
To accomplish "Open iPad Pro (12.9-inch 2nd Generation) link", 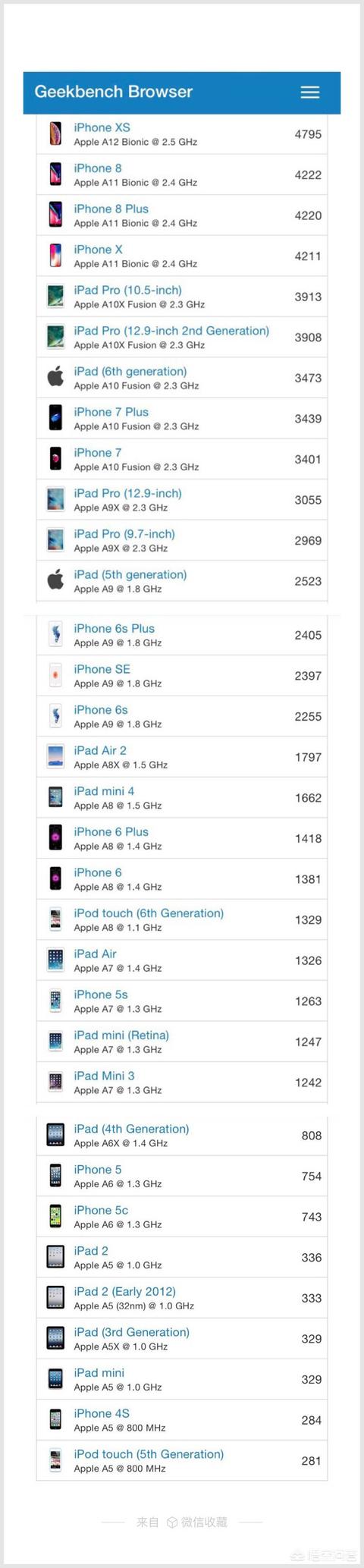I will 171,331.
